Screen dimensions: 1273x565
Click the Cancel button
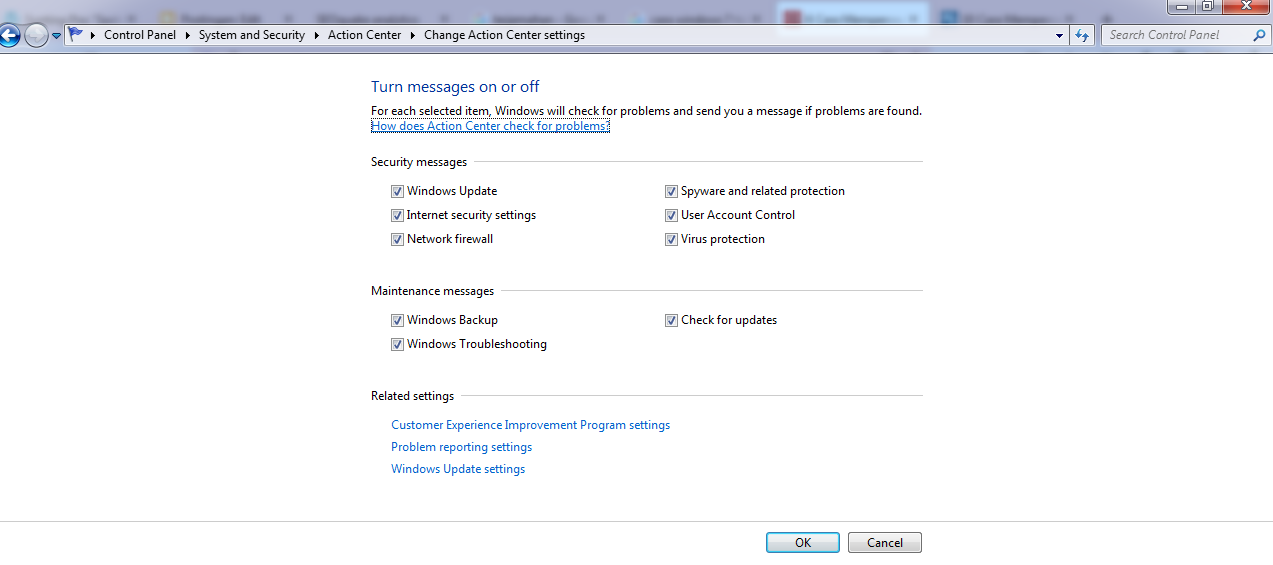click(x=885, y=543)
